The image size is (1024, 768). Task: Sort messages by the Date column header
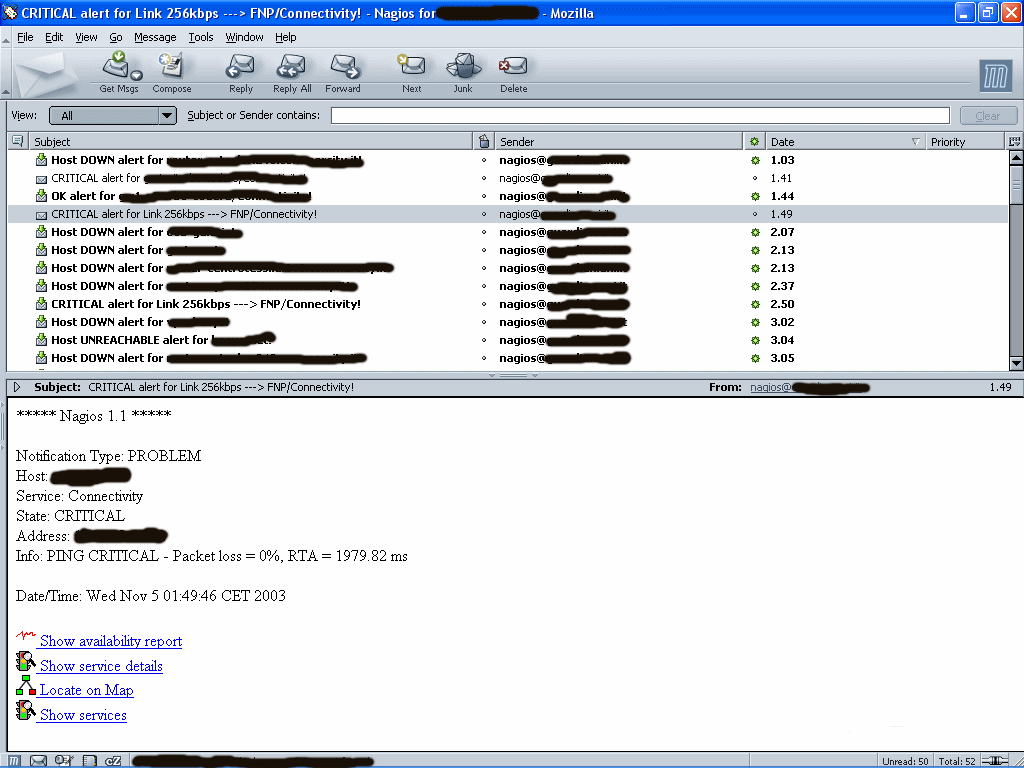[x=845, y=141]
